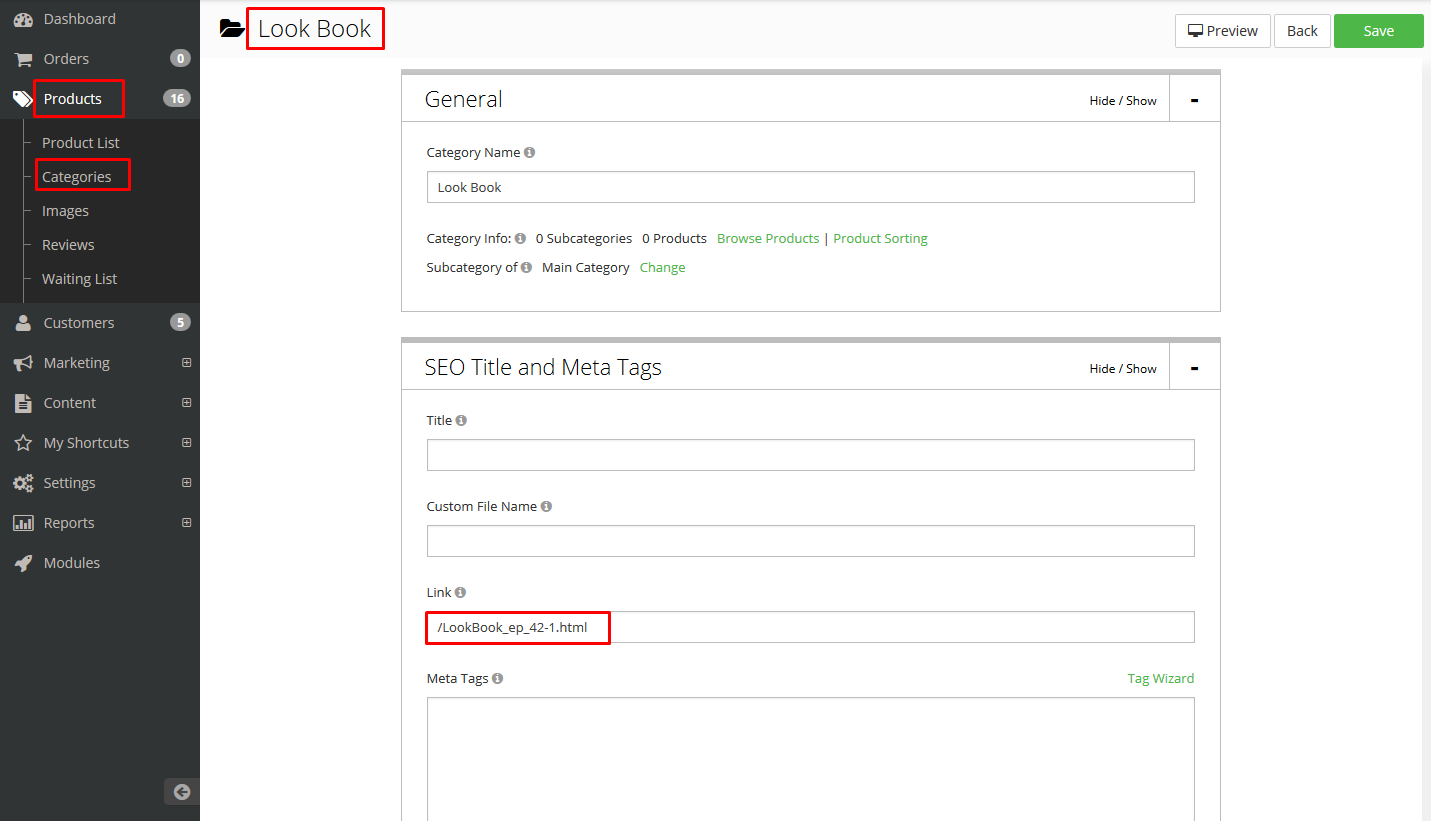Collapse the General section with minus button
This screenshot has width=1431, height=821.
tap(1194, 100)
